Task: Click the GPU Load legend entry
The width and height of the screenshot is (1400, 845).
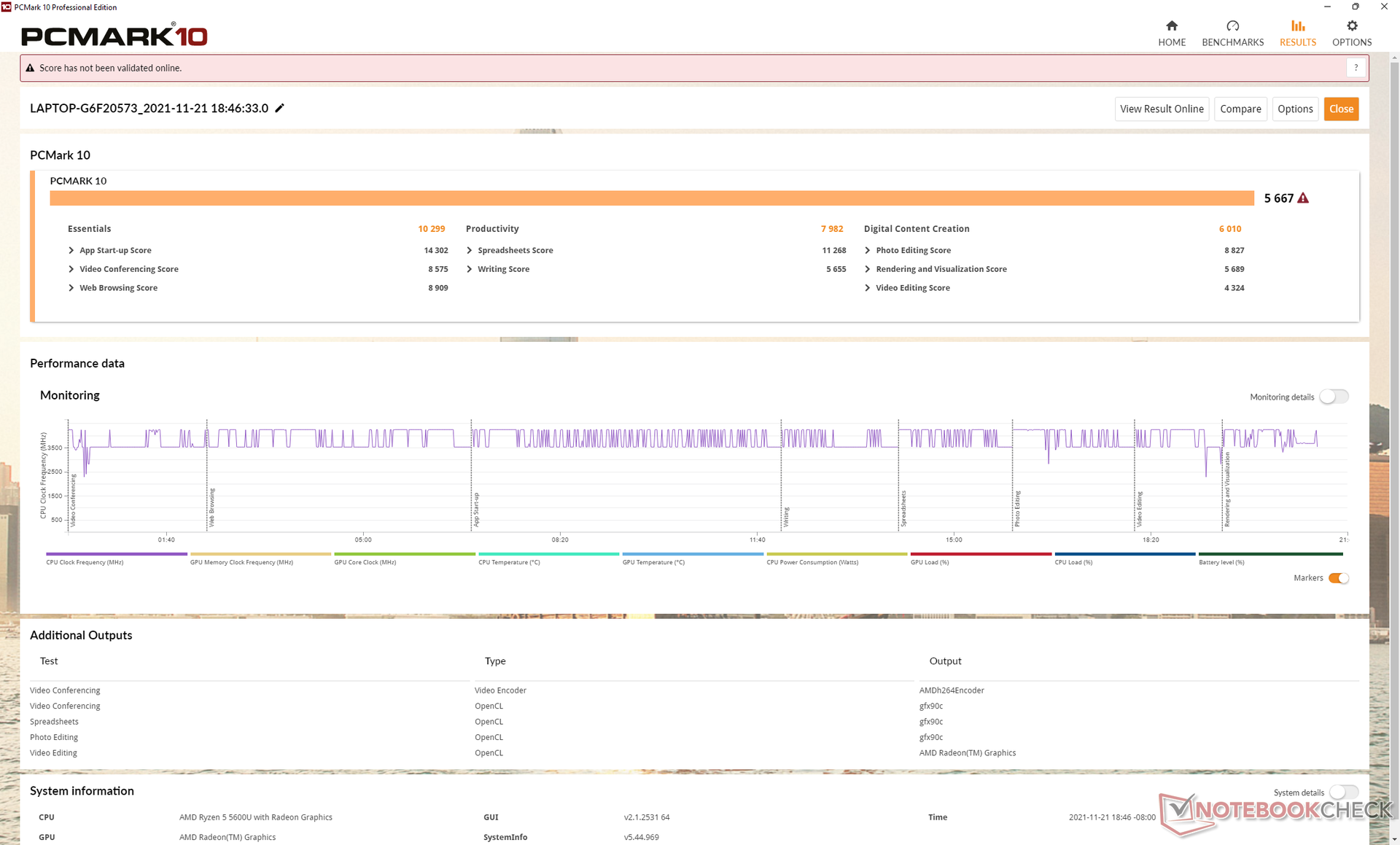Action: pos(930,562)
